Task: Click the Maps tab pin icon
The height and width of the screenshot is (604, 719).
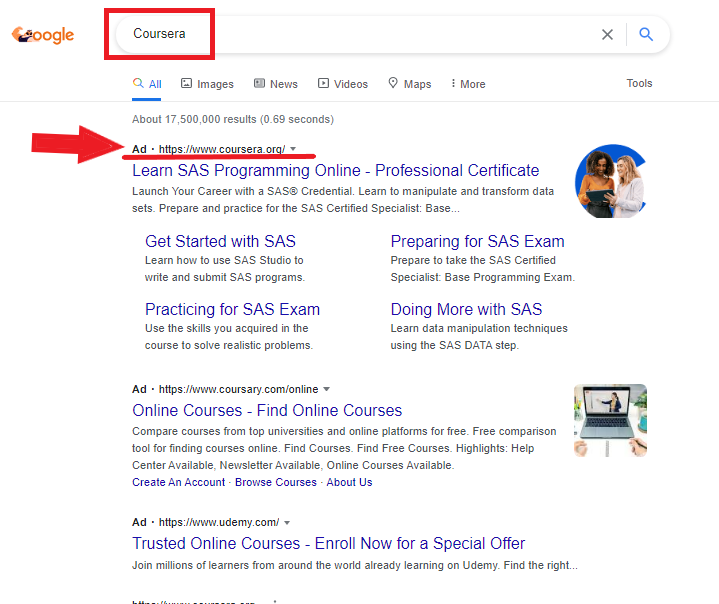Action: [x=393, y=83]
